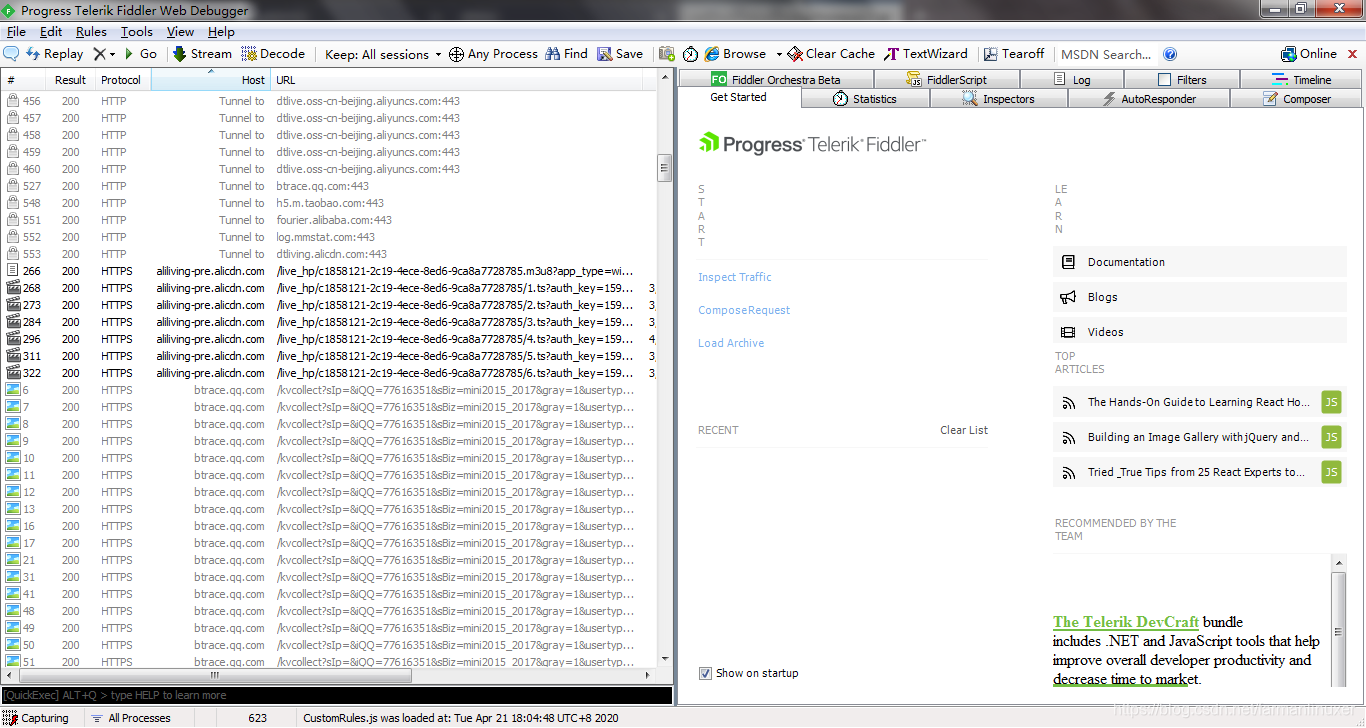Uncheck the Show on startup checkbox

705,673
